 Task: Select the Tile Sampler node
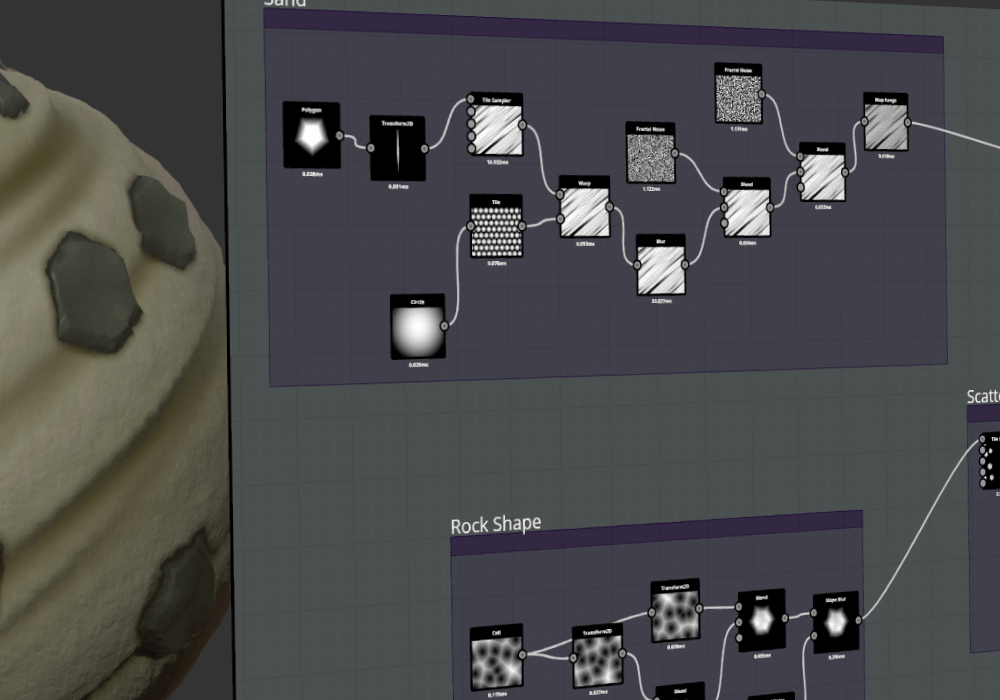click(x=497, y=125)
